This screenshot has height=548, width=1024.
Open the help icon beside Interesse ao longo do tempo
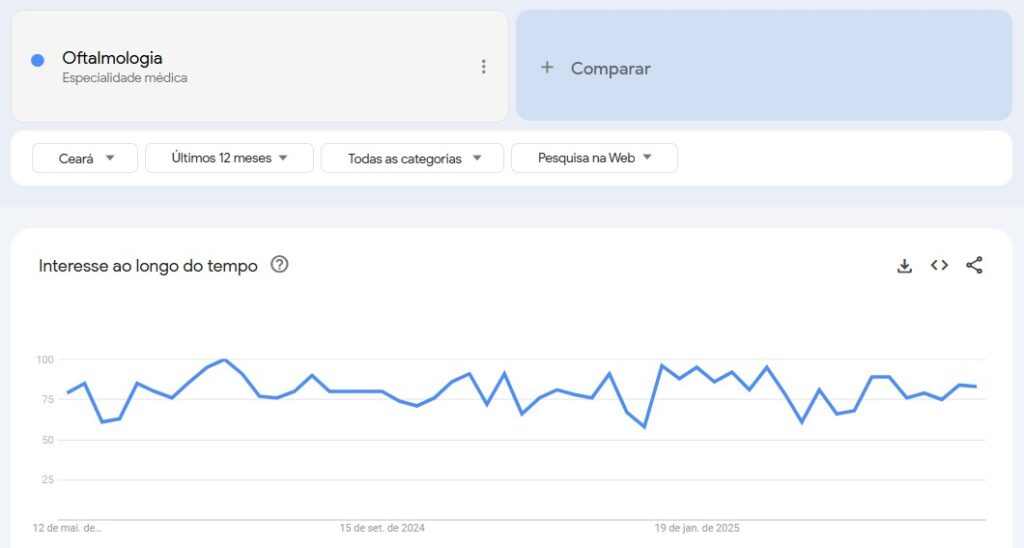coord(280,265)
